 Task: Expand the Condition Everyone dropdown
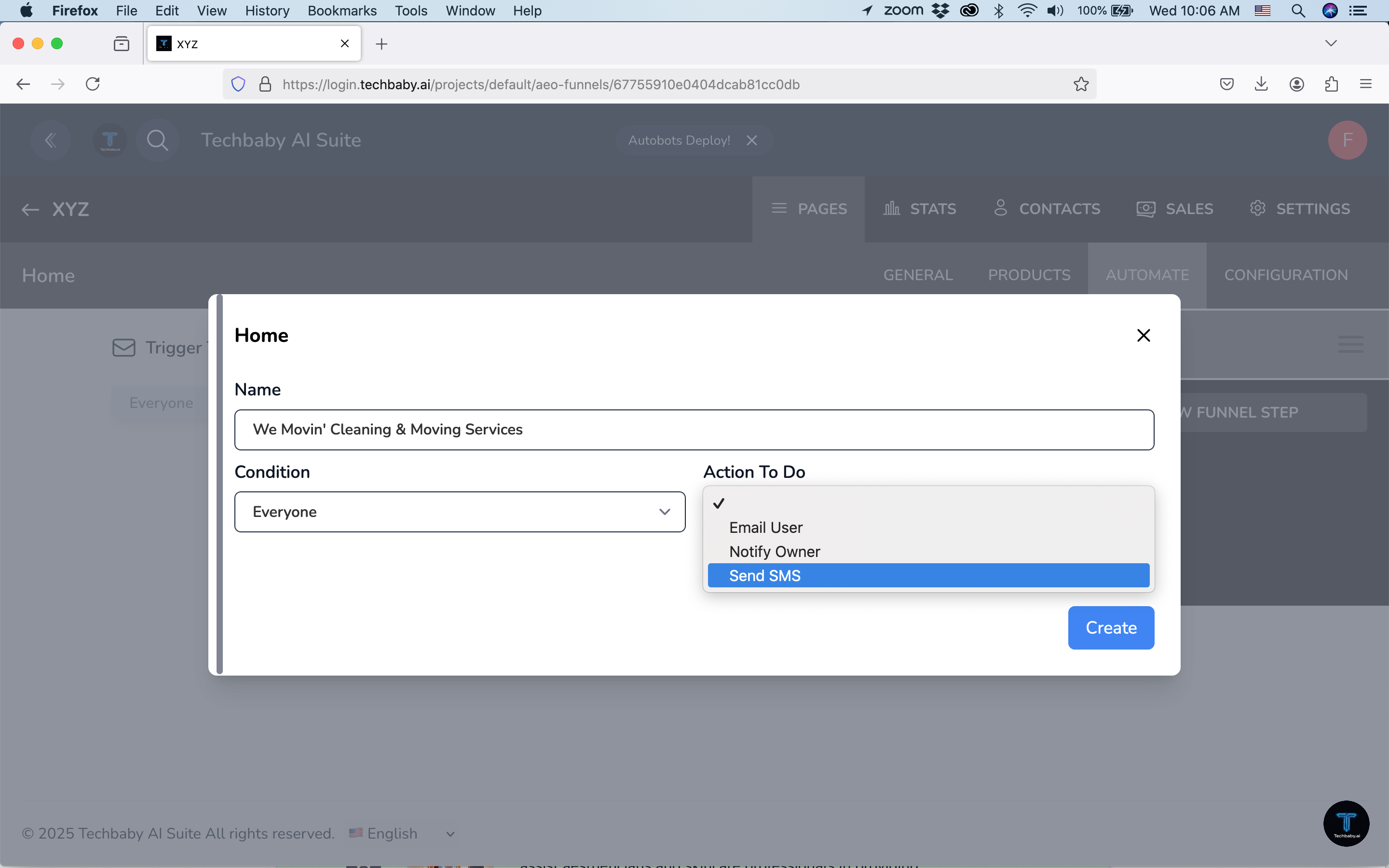point(459,512)
